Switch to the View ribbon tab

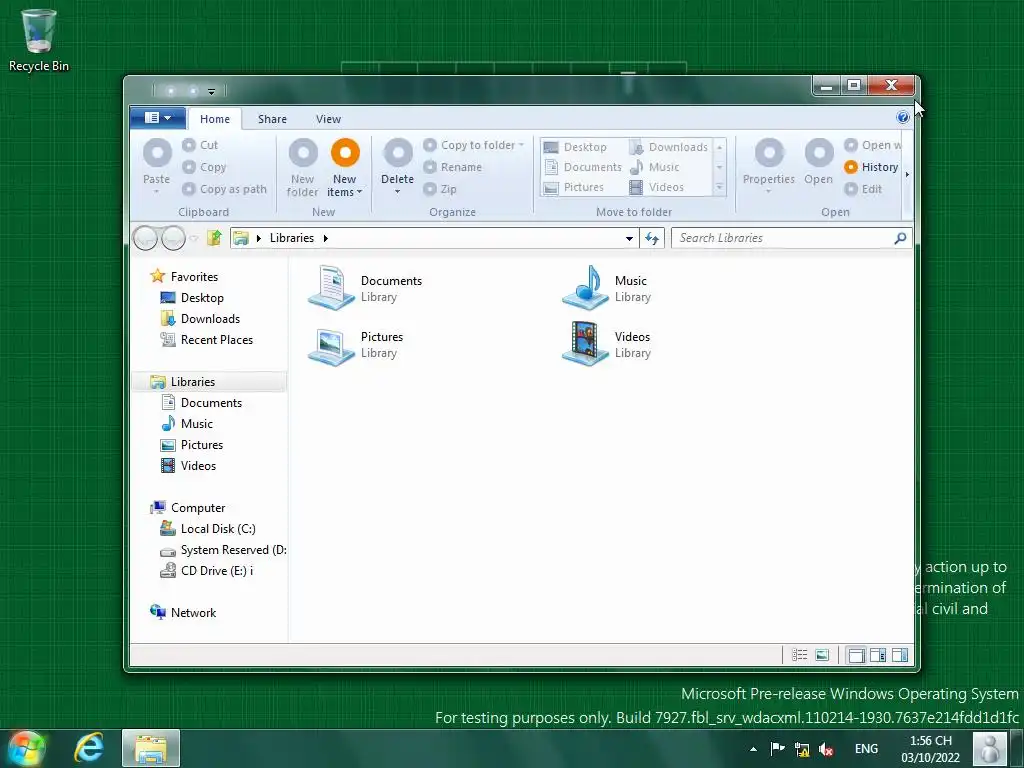328,119
